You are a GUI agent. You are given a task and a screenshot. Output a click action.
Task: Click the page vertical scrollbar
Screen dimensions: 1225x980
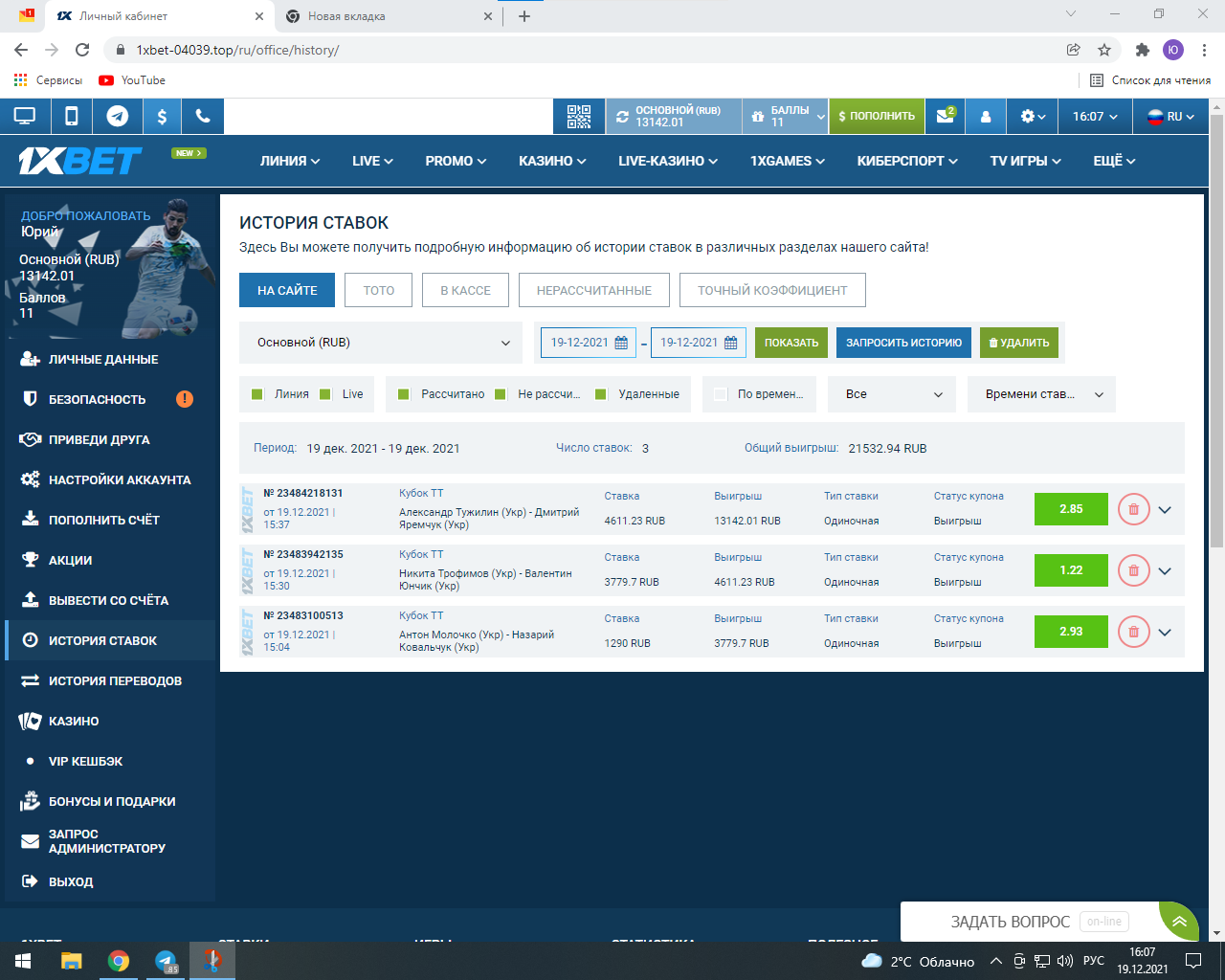[1216, 383]
